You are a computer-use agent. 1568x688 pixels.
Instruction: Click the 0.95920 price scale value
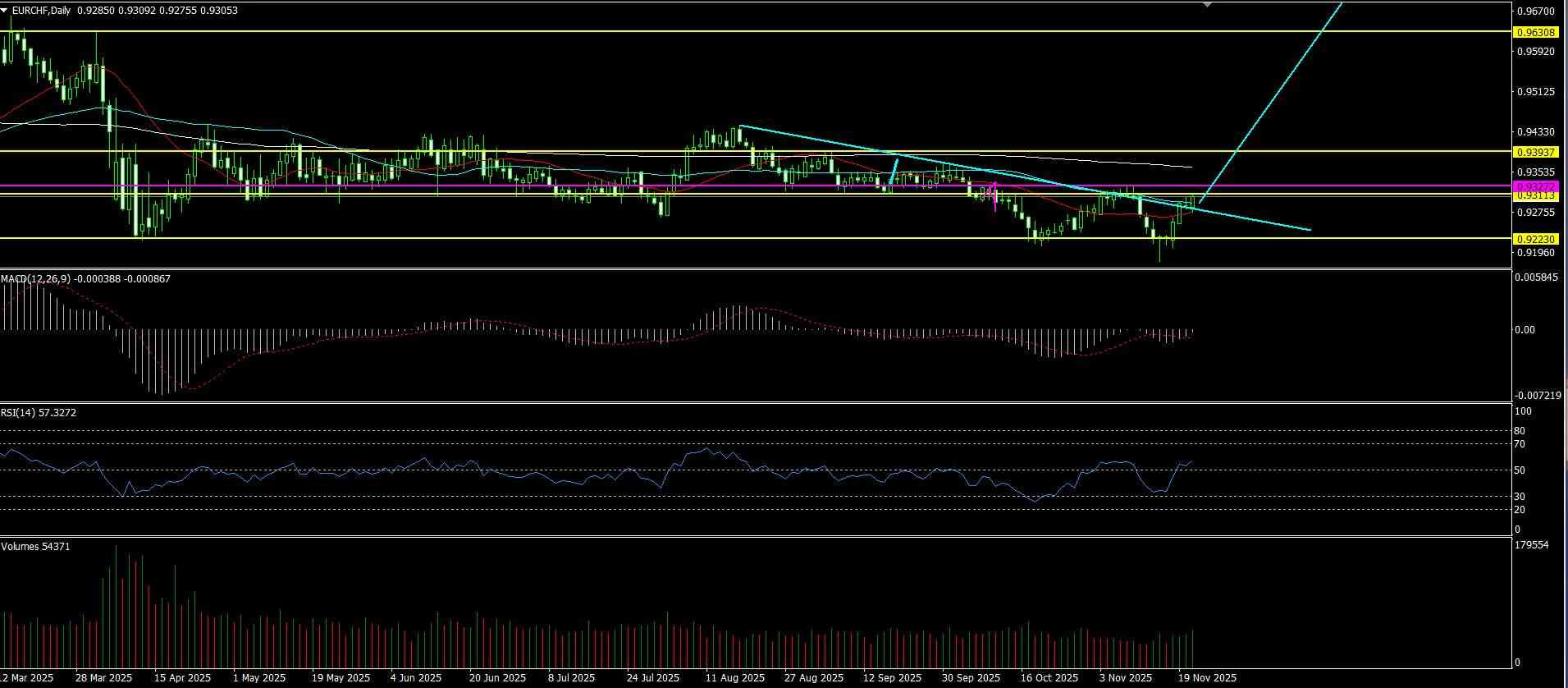pos(1536,52)
